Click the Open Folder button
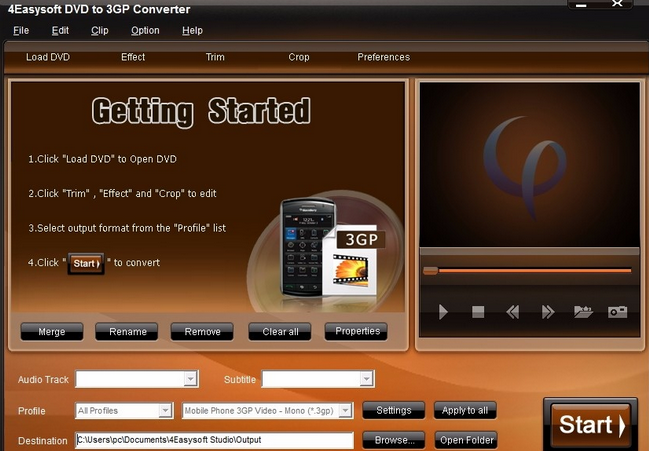The image size is (649, 451). tap(466, 440)
